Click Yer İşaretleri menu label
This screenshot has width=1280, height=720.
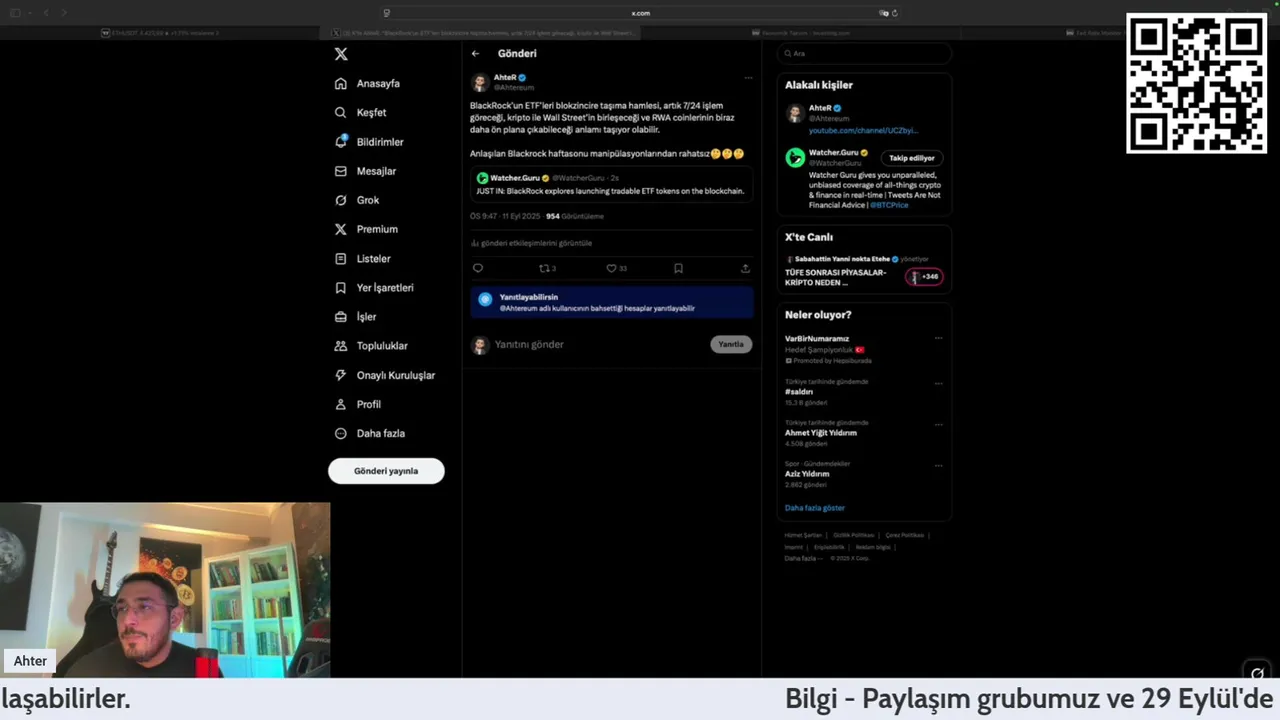coord(385,288)
